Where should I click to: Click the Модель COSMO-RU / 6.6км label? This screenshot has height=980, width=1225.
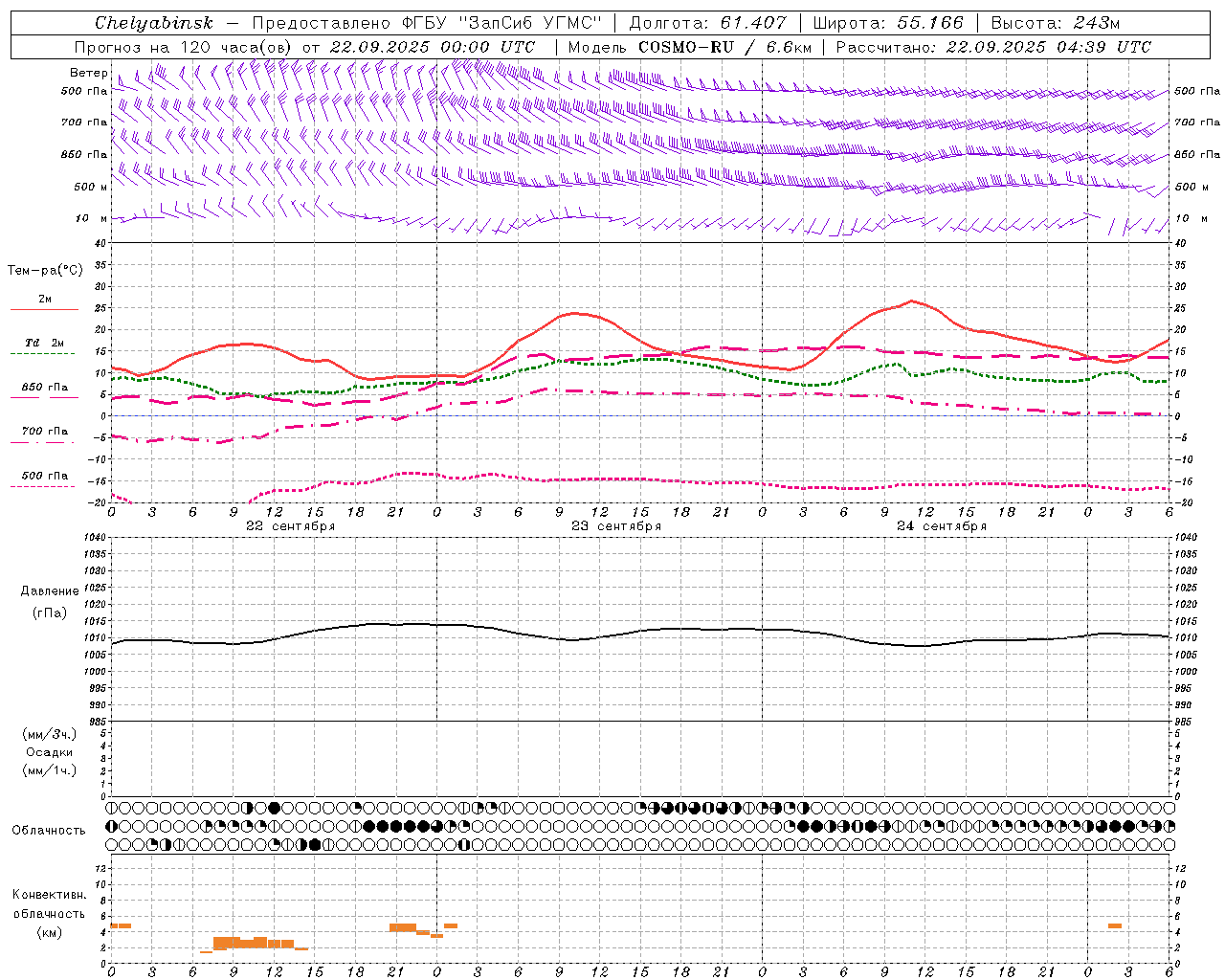coord(689,47)
